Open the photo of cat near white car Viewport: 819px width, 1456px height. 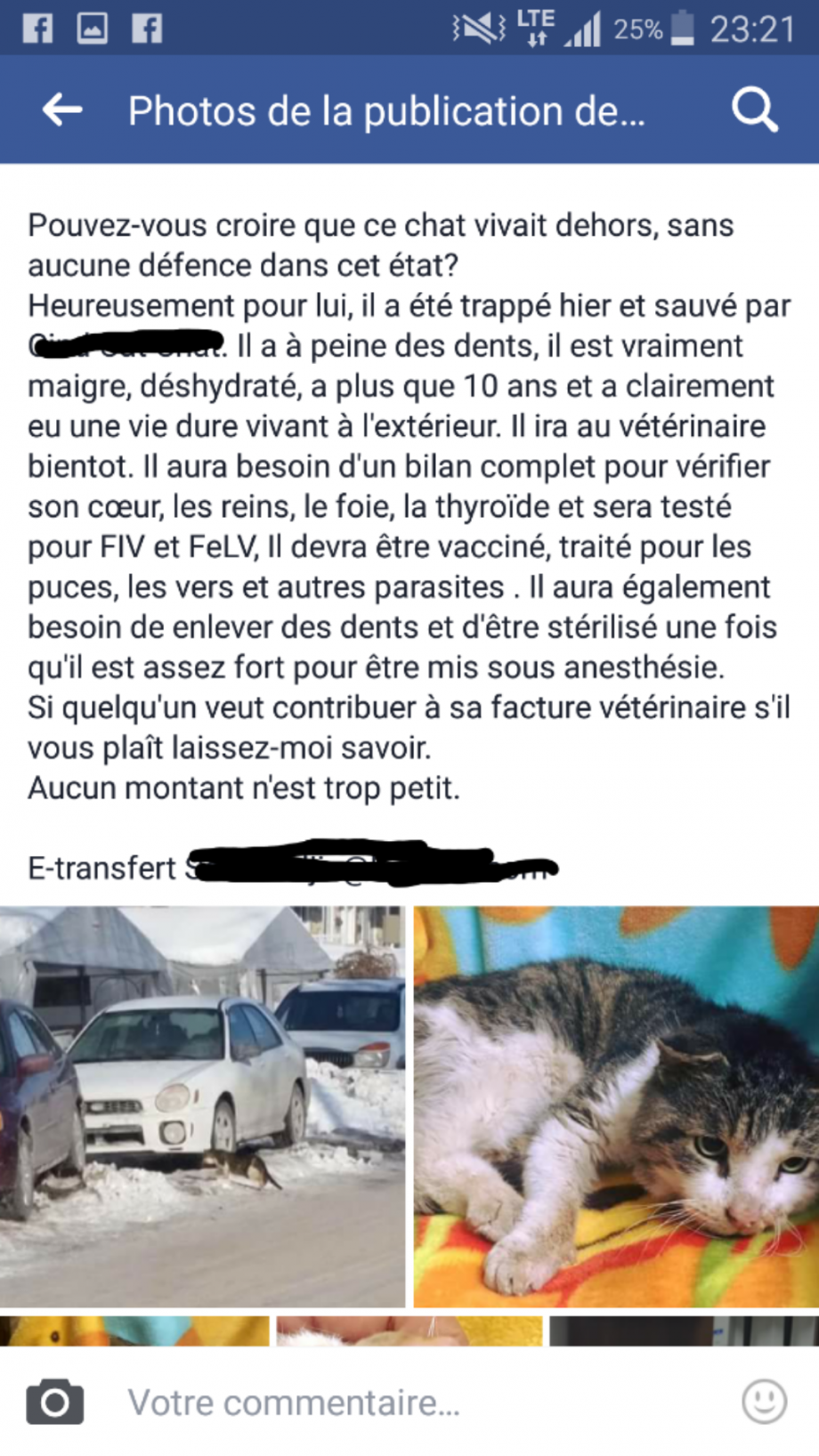202,1106
